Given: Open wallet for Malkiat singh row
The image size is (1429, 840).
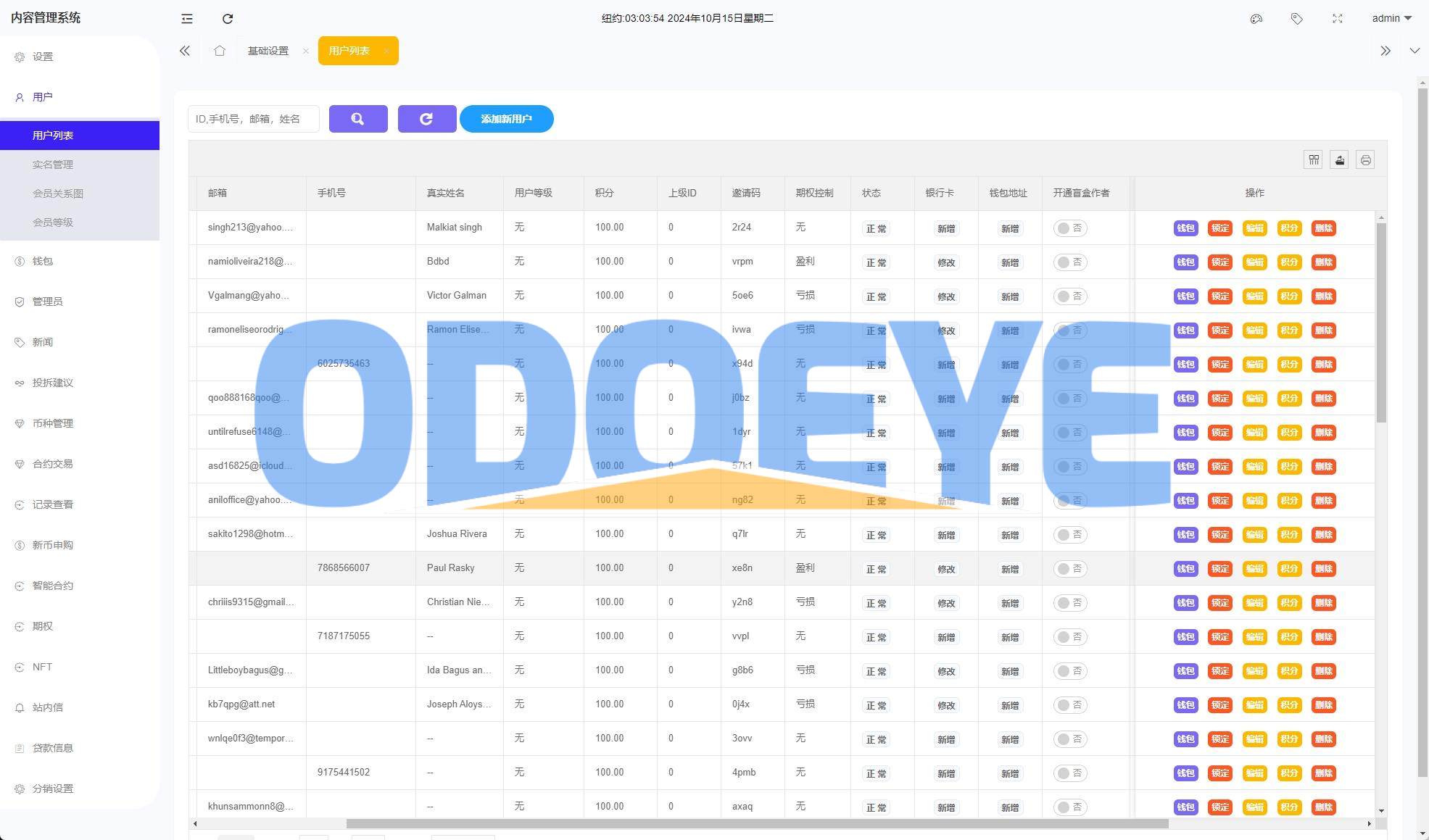Looking at the screenshot, I should coord(1186,228).
